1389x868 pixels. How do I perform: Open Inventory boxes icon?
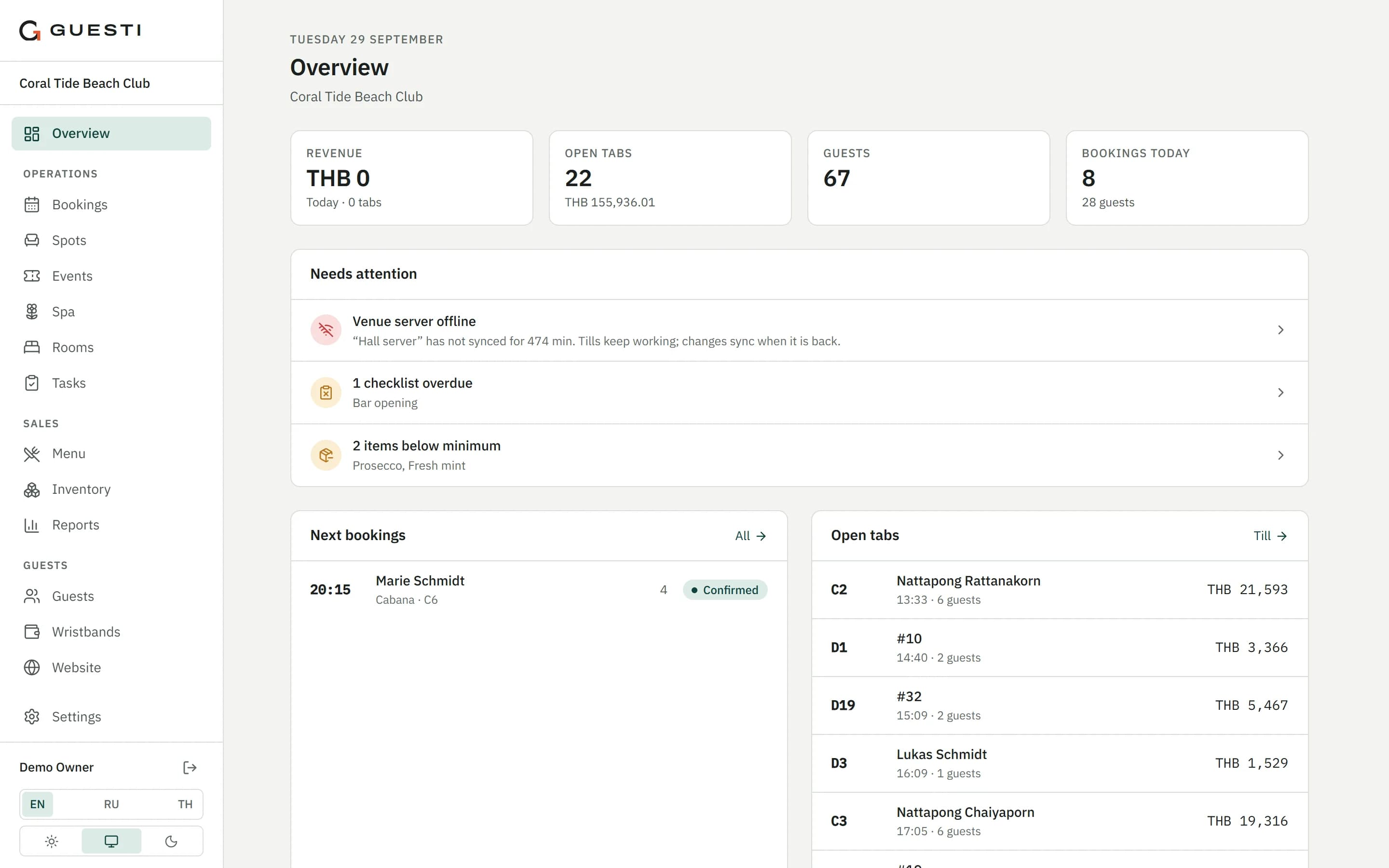(x=31, y=489)
